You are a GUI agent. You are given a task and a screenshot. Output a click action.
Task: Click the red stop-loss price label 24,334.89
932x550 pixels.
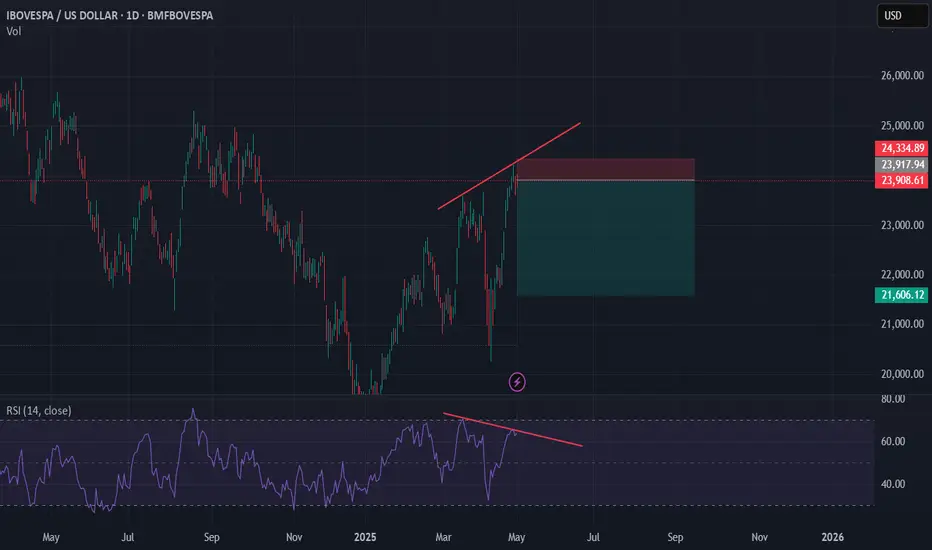coord(901,148)
